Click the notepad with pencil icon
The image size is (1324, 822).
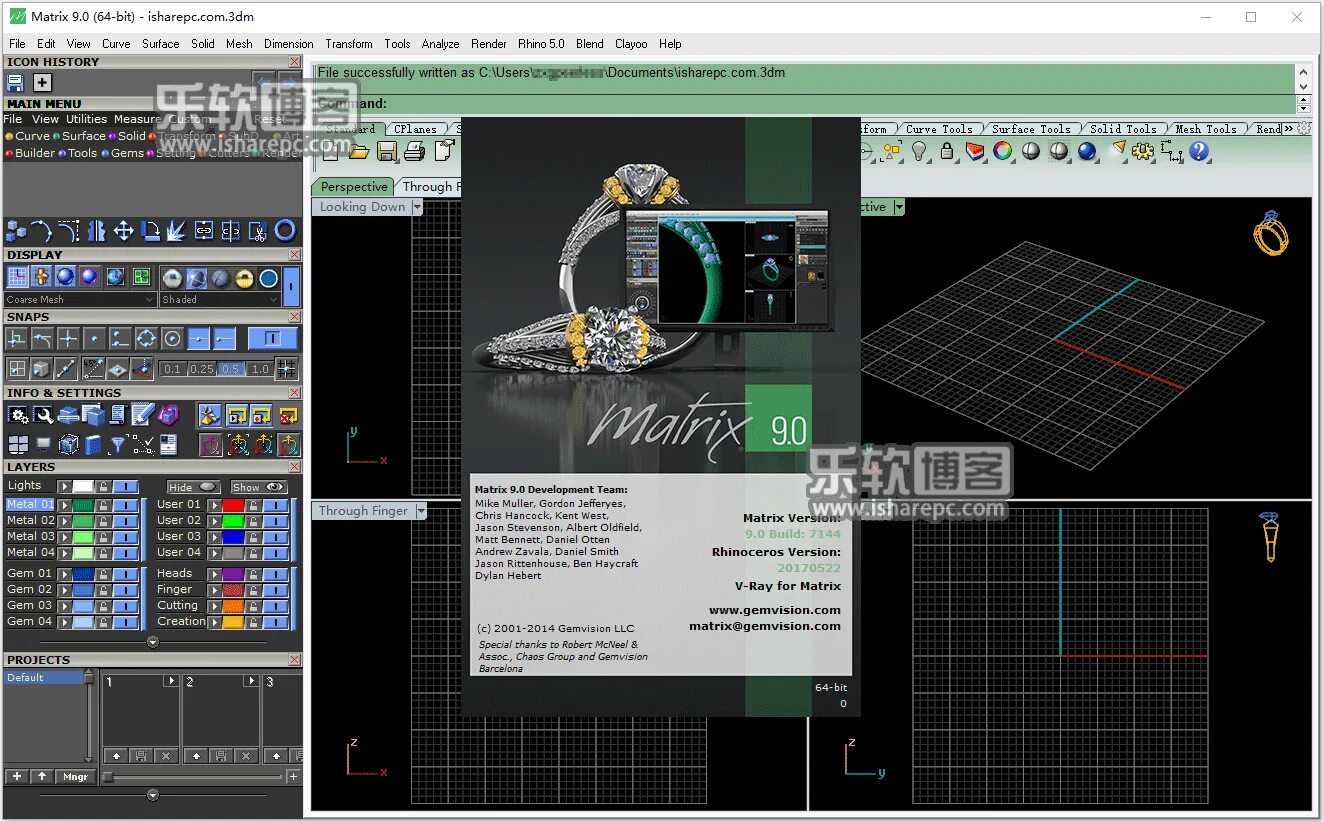tap(143, 415)
